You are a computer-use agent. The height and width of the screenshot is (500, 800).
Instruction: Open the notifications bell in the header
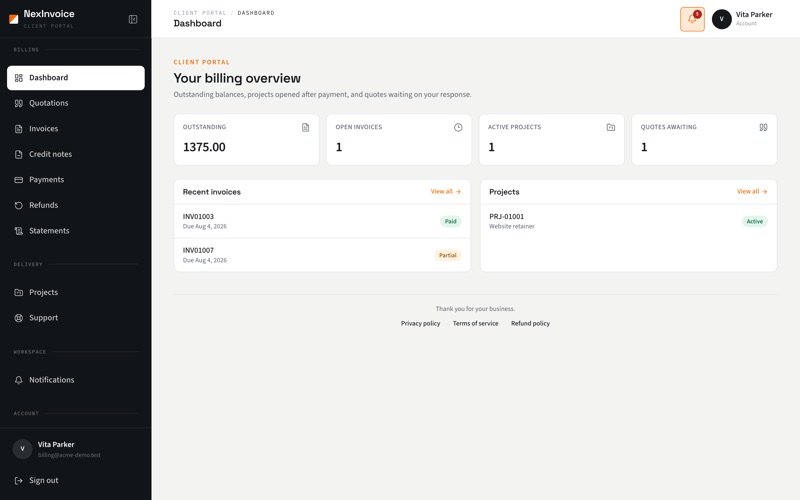[x=692, y=19]
